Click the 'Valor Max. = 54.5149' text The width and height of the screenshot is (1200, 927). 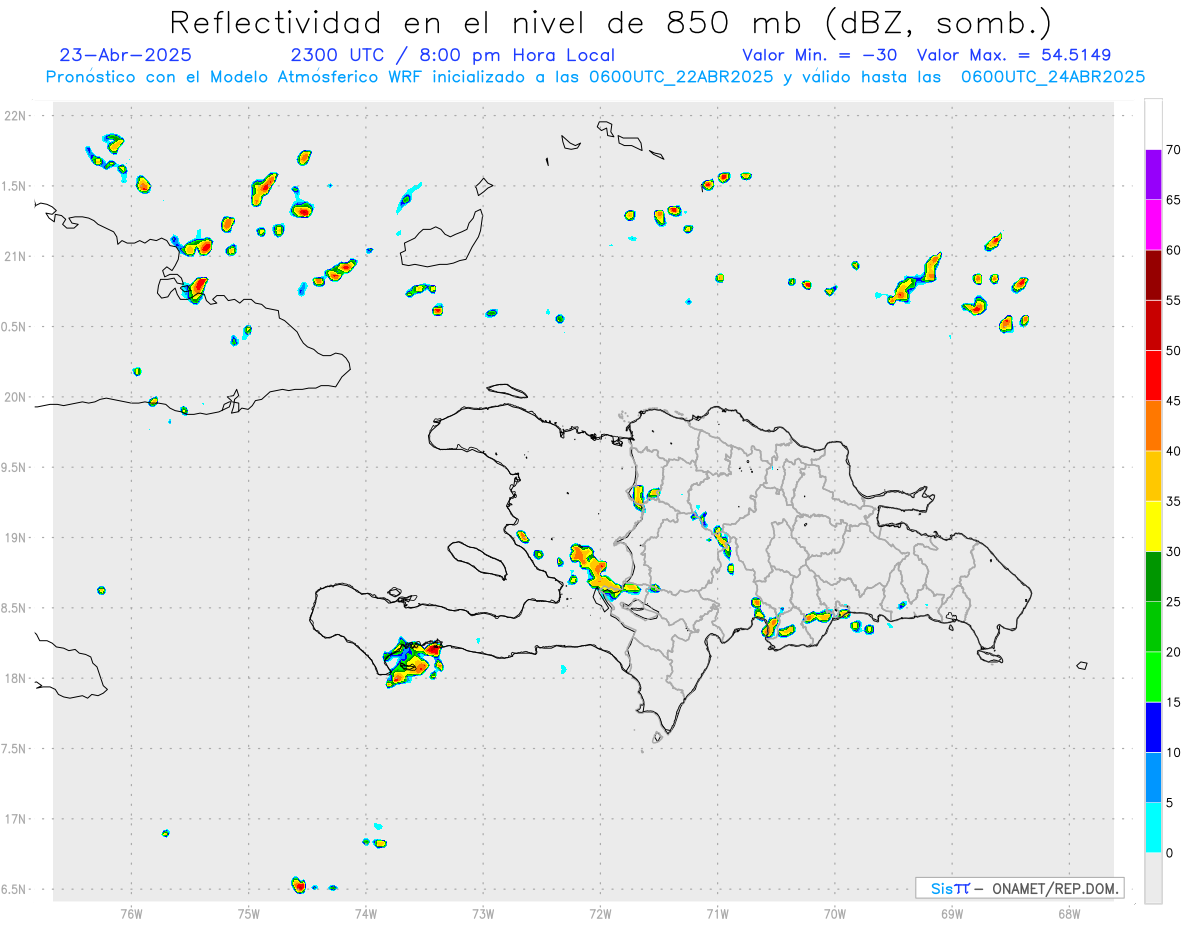coord(1014,55)
